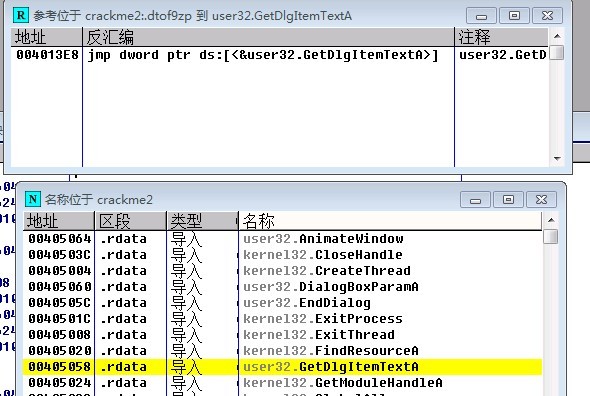Sort names by 名称 column header
Viewport: 590px width, 396px height.
pos(390,221)
